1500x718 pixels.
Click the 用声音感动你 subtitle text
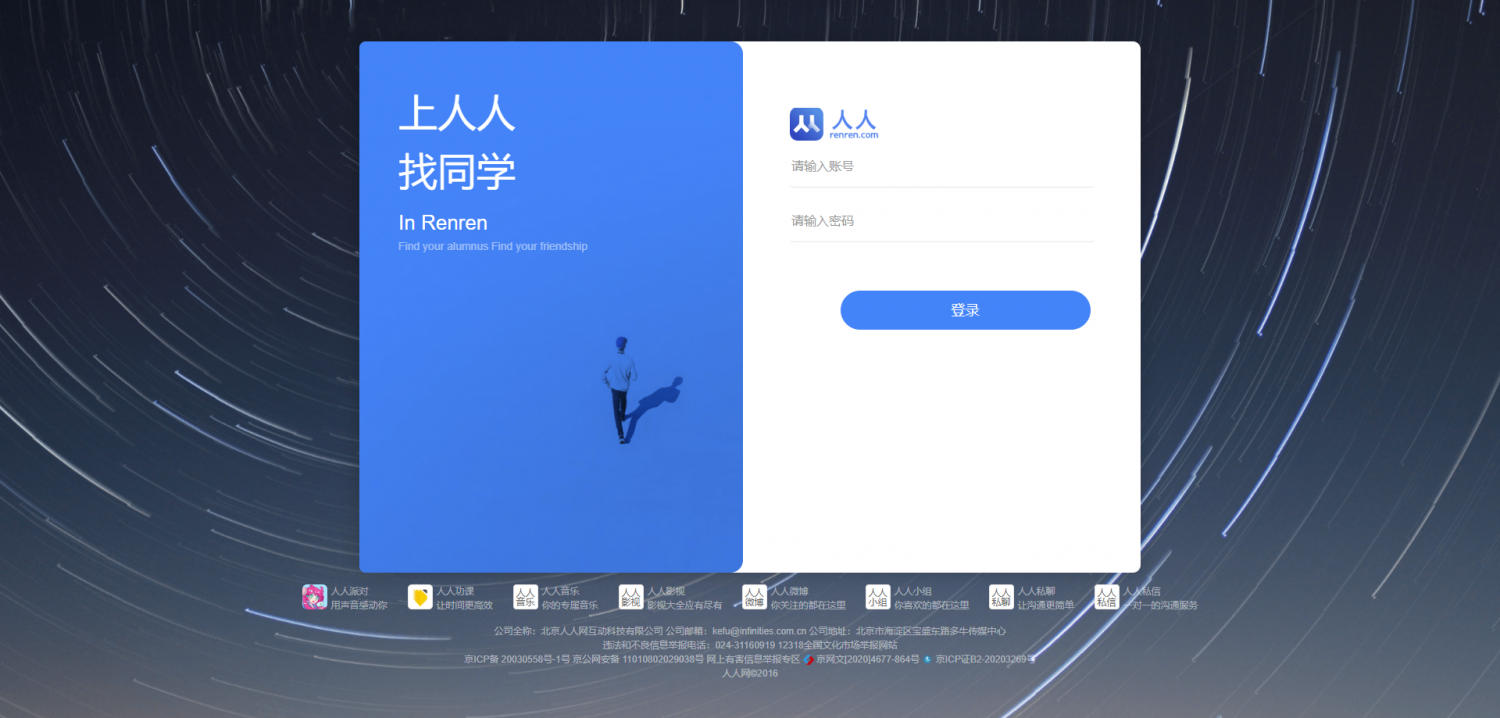tap(359, 605)
